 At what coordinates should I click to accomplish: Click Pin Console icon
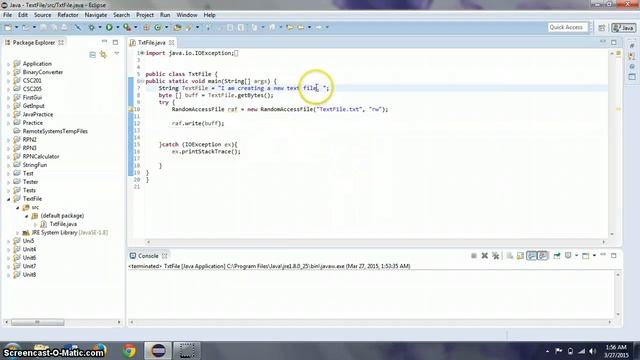pyautogui.click(x=557, y=256)
